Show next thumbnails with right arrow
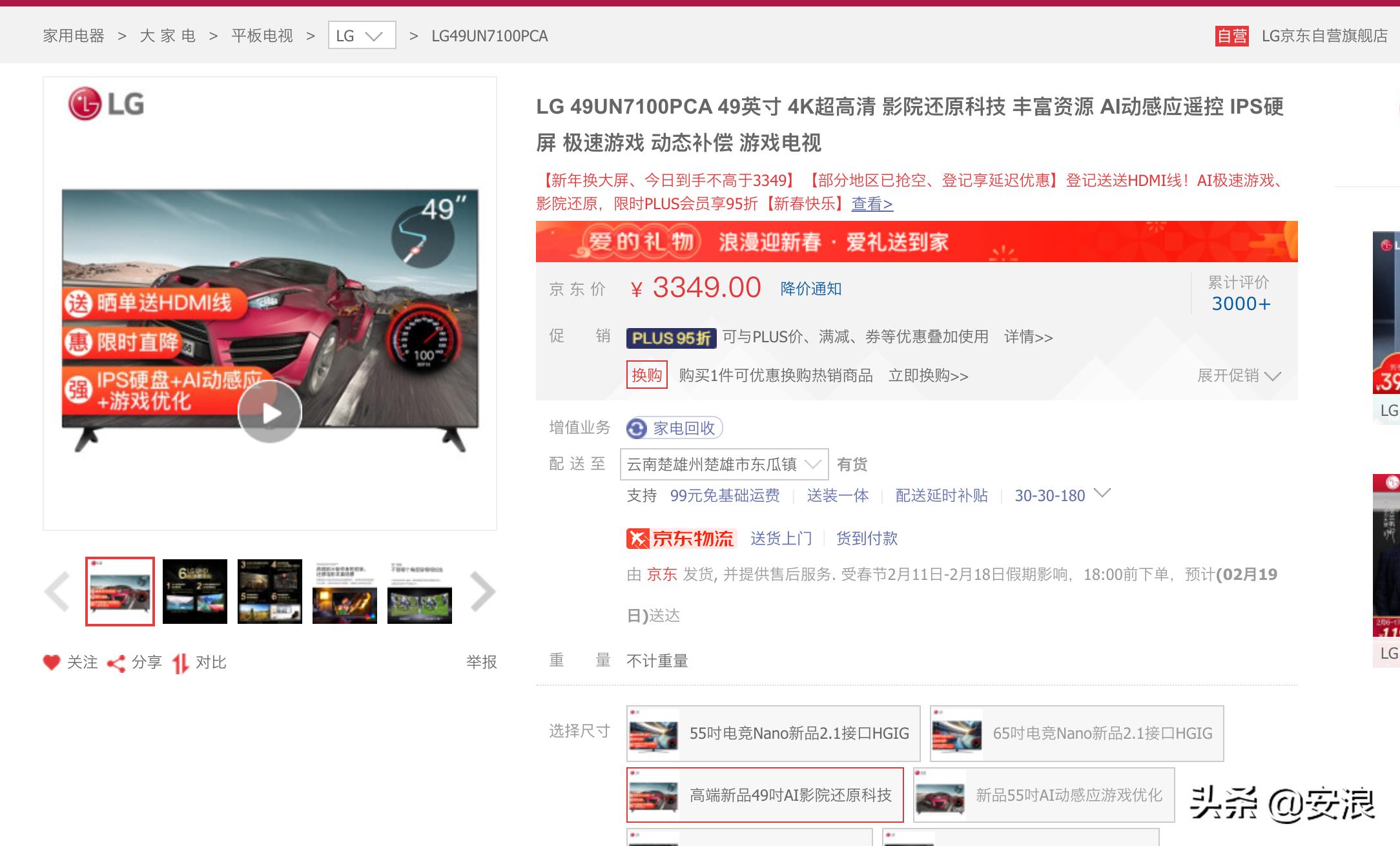1400x846 pixels. (x=482, y=591)
